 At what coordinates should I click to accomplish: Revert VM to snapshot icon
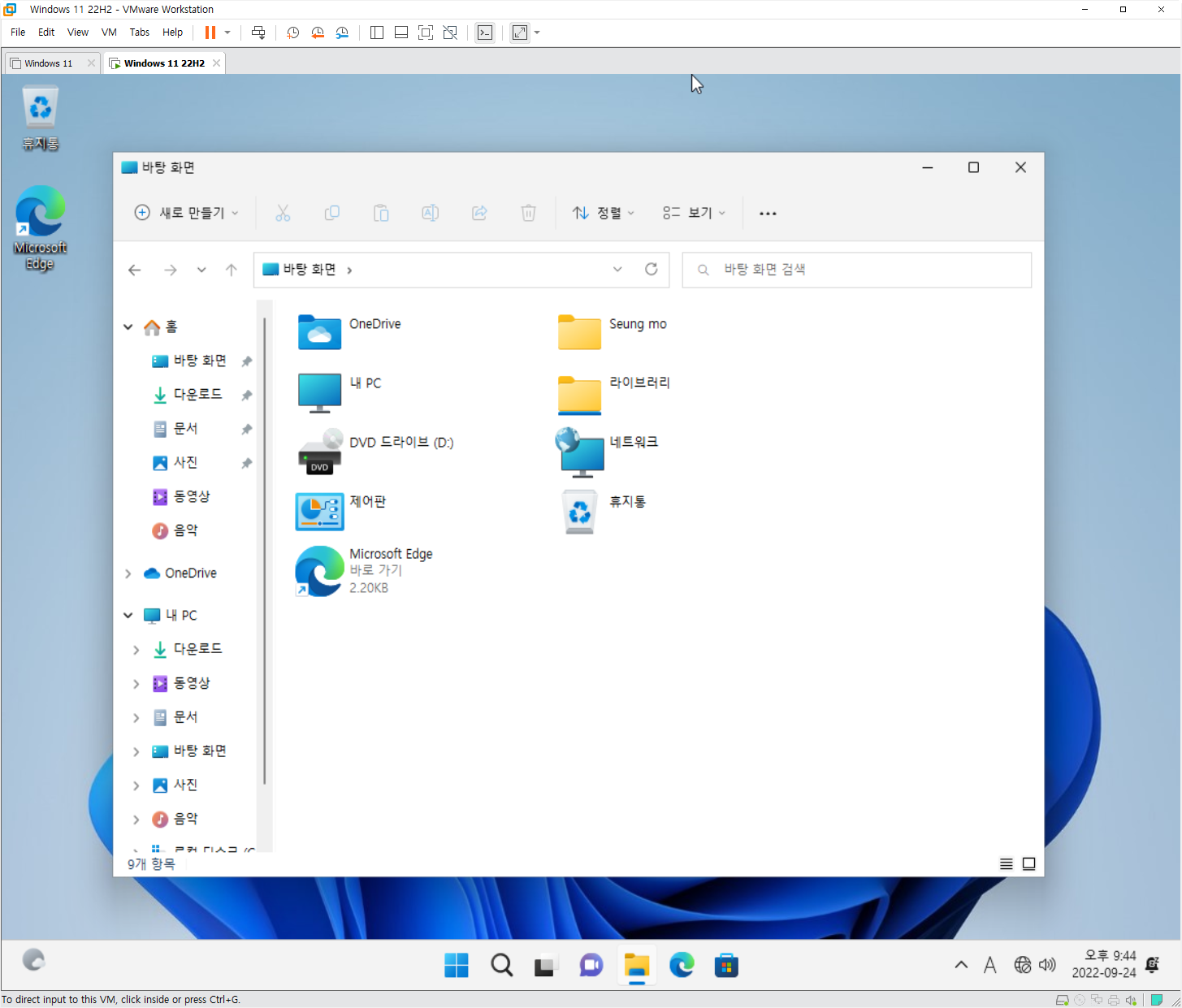318,32
